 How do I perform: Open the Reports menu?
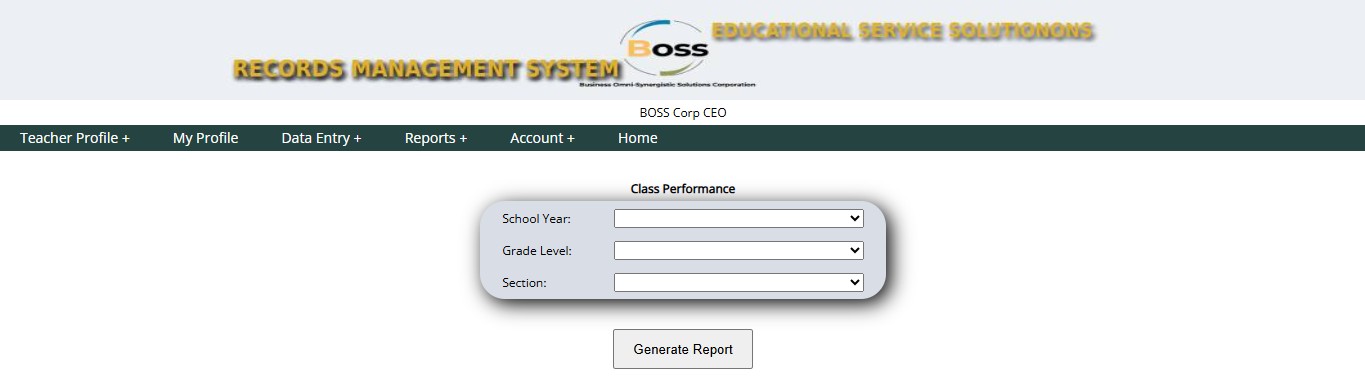pos(436,138)
